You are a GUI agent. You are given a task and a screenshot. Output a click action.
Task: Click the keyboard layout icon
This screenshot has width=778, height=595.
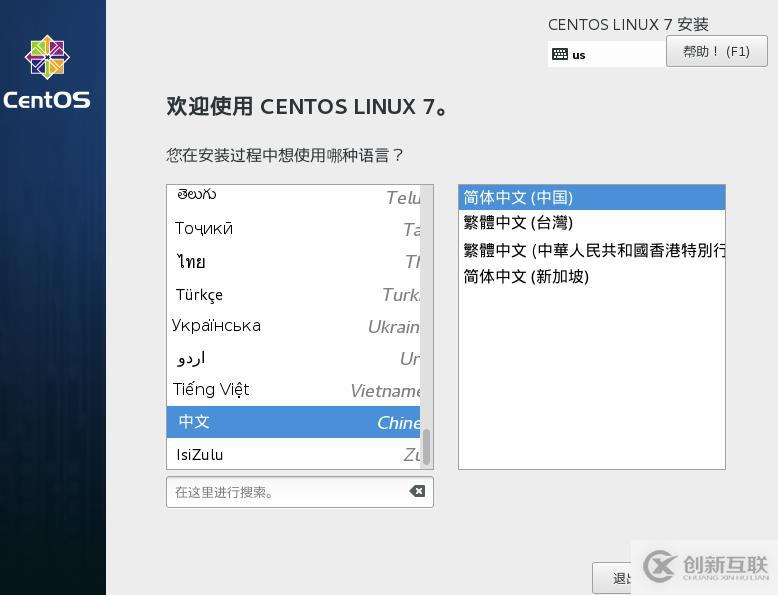click(560, 54)
